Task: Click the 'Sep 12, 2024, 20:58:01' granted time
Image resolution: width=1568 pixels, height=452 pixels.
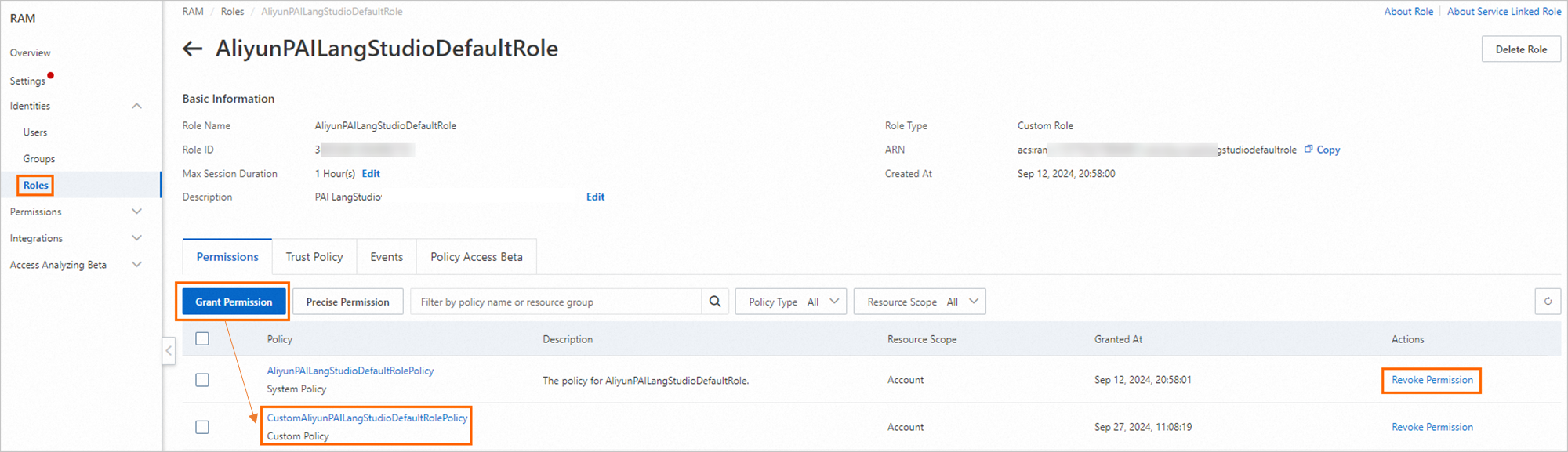Action: coord(1143,380)
